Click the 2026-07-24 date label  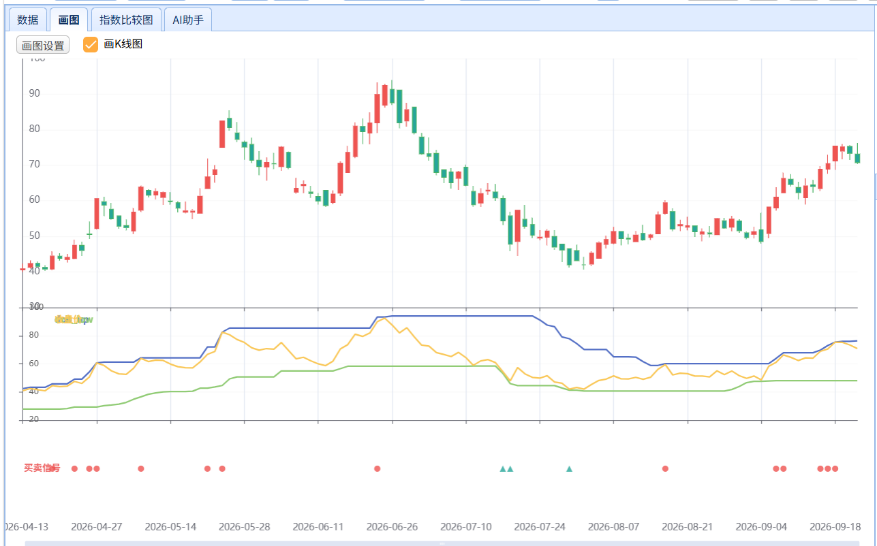(540, 527)
